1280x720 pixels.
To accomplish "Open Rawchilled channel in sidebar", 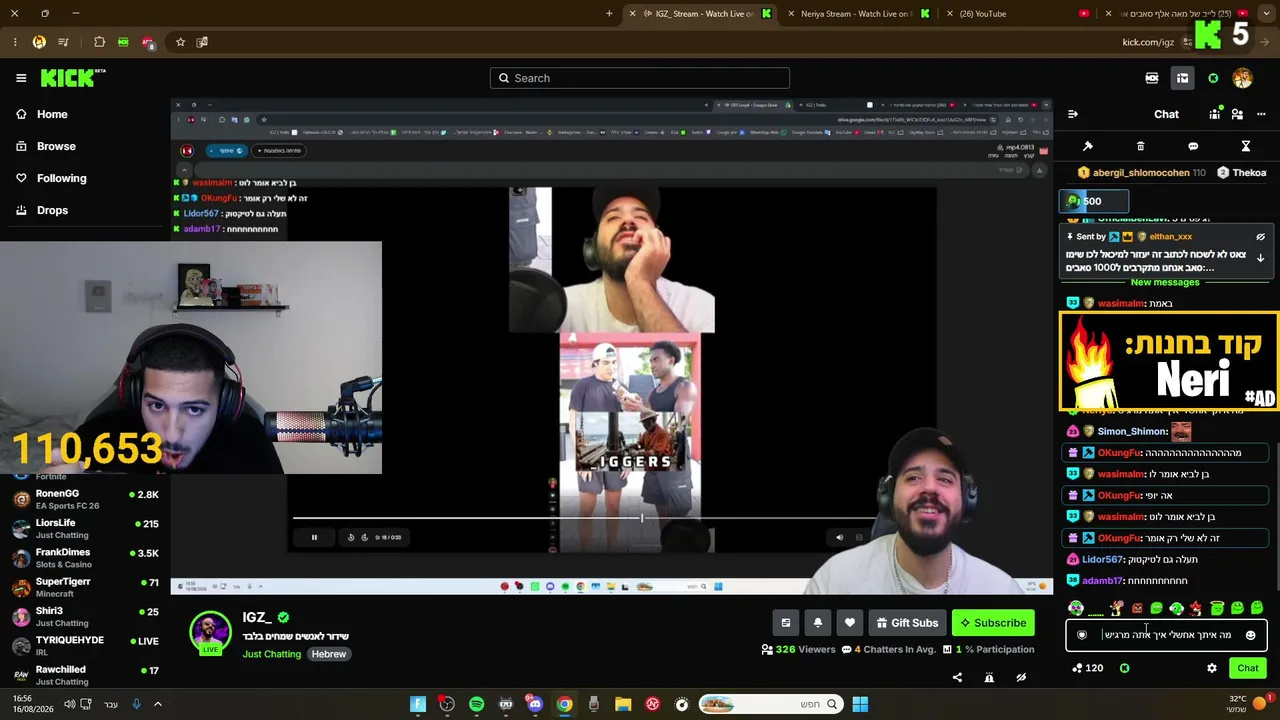I will [x=85, y=675].
